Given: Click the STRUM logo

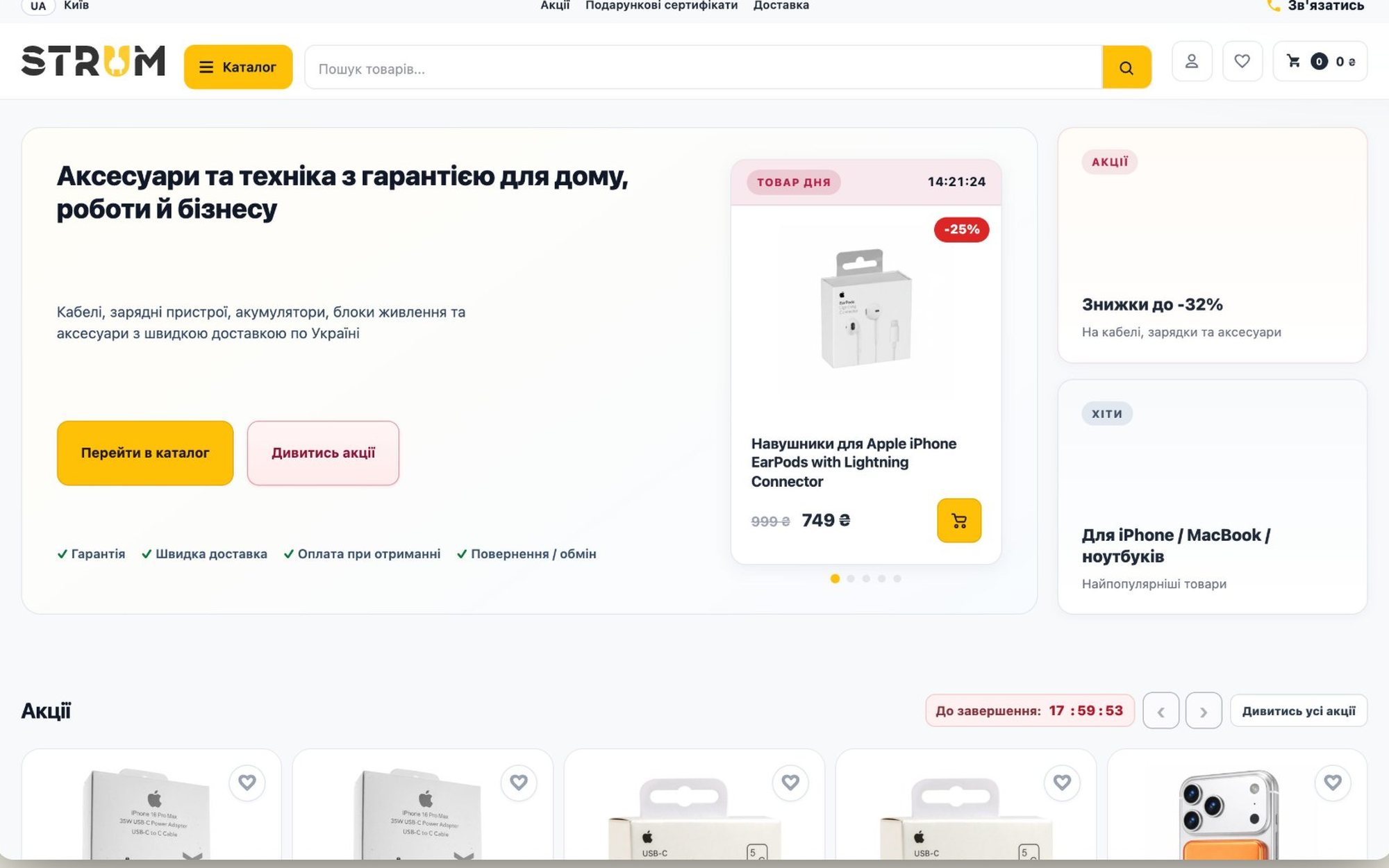Looking at the screenshot, I should point(93,61).
